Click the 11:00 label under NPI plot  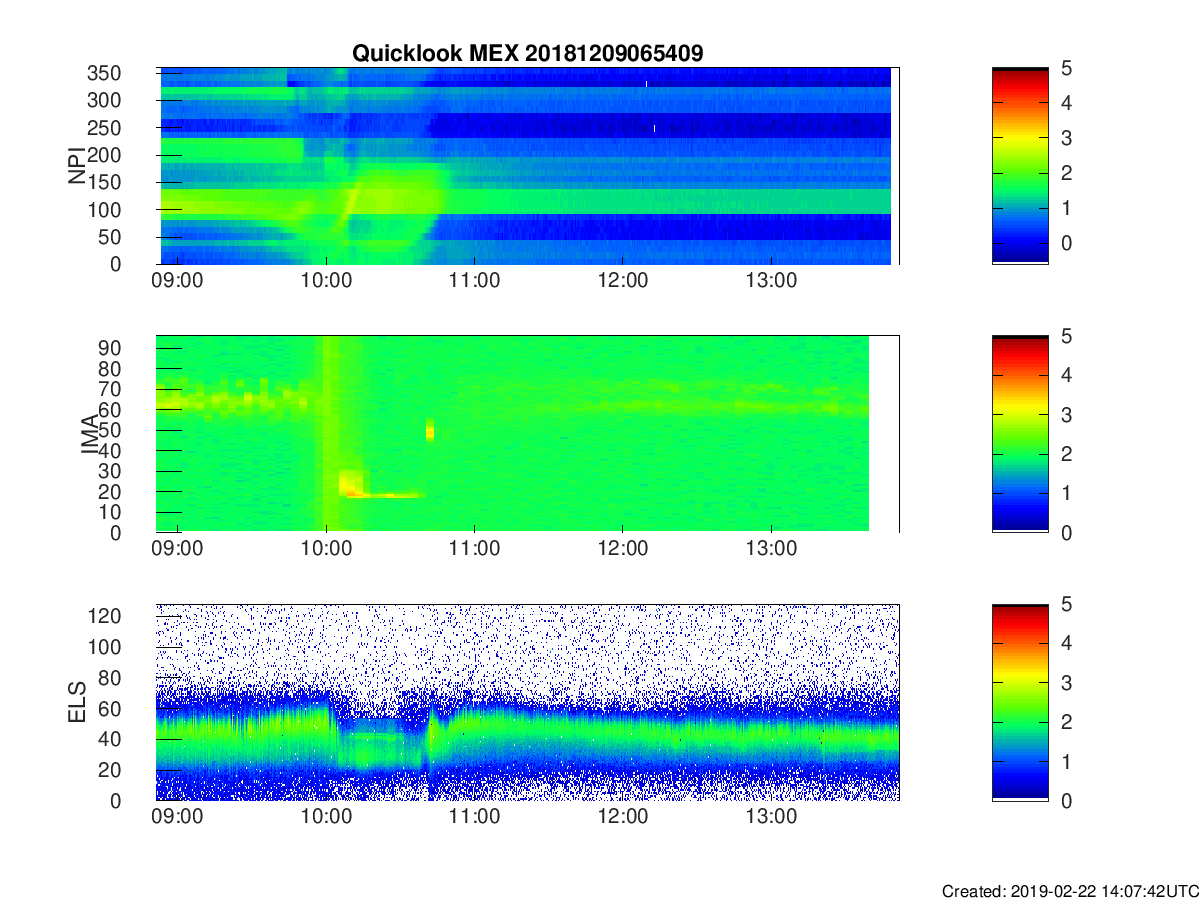coord(474,281)
